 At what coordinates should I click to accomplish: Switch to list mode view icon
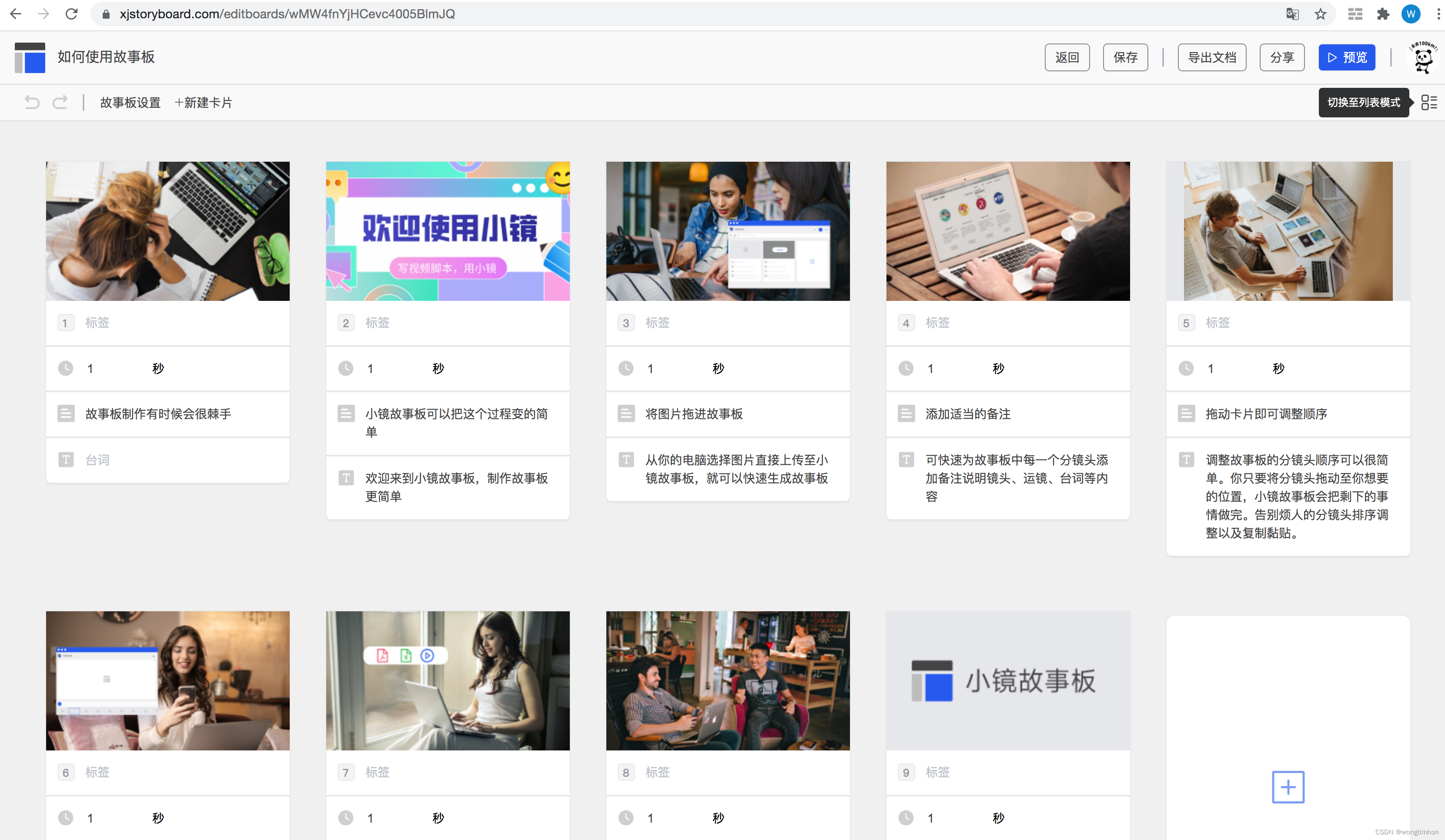1428,102
